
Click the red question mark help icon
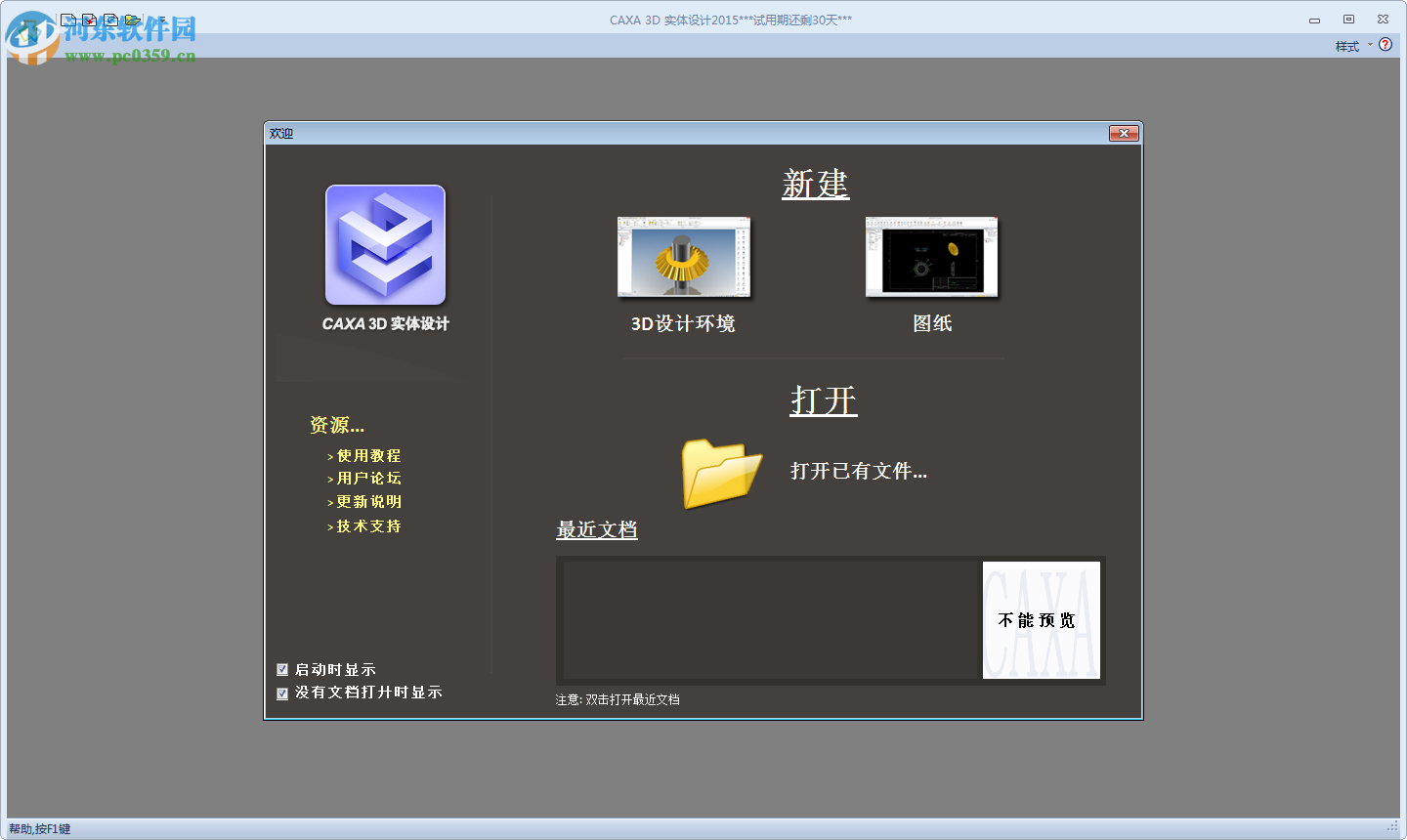pyautogui.click(x=1386, y=45)
